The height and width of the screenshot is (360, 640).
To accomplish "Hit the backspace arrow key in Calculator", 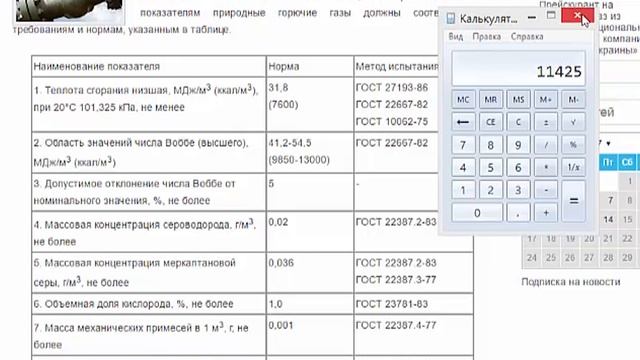I will tap(463, 122).
